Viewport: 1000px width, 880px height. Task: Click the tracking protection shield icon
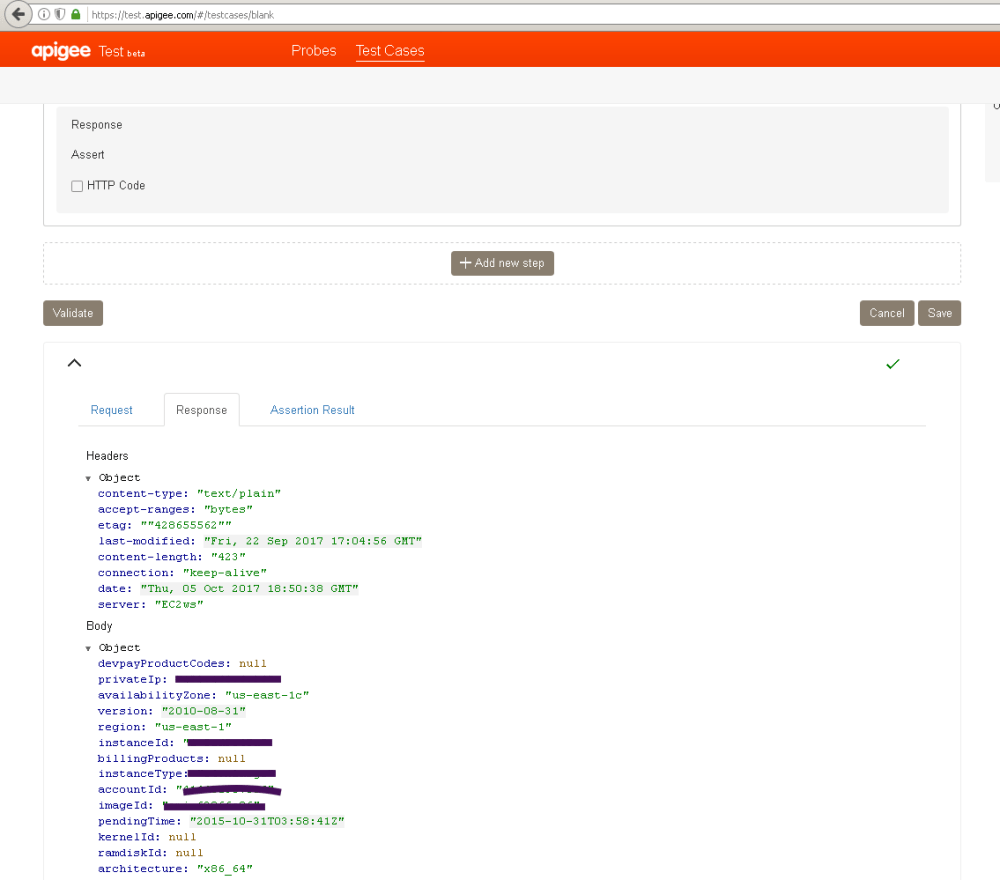point(60,15)
